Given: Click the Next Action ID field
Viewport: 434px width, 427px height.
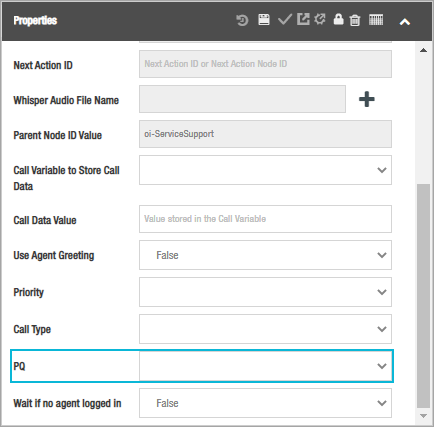Looking at the screenshot, I should pyautogui.click(x=265, y=64).
